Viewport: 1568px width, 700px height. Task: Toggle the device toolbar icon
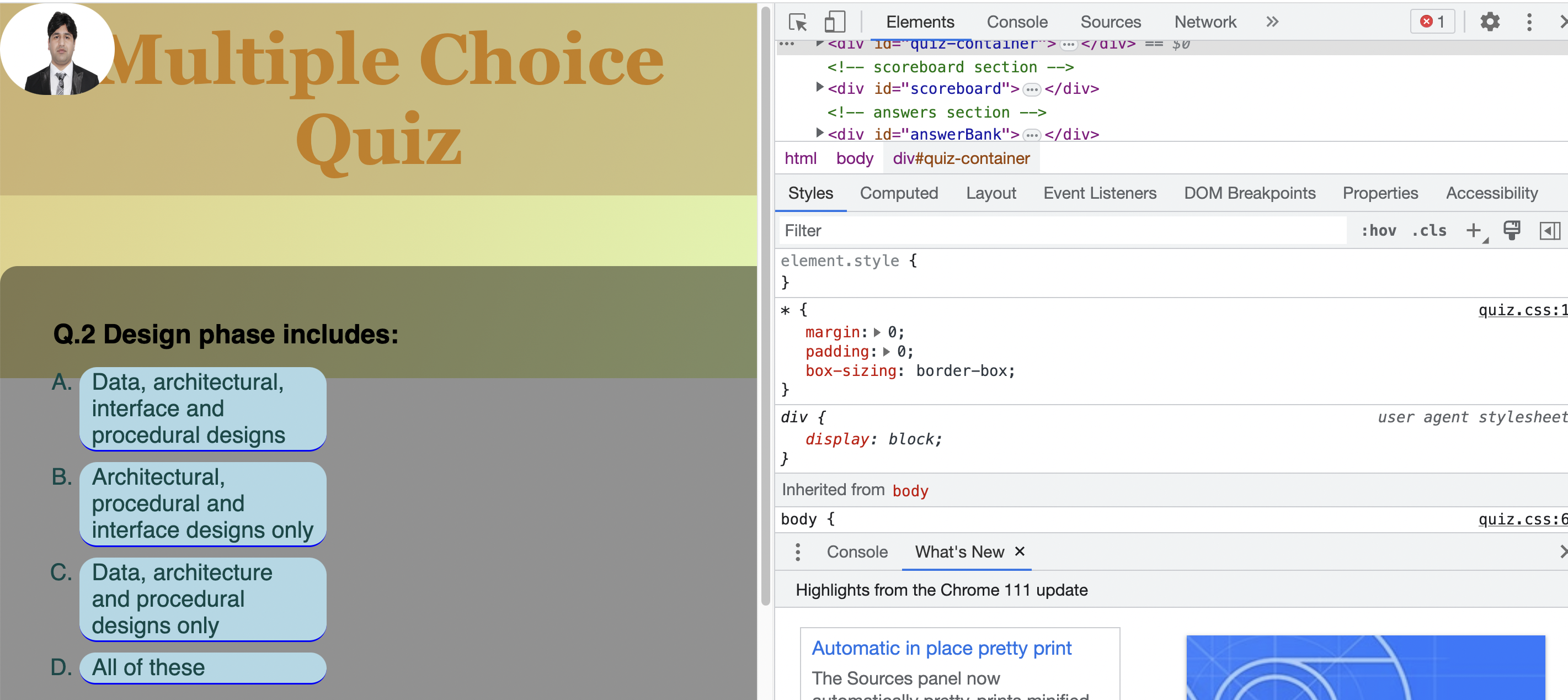pyautogui.click(x=835, y=23)
